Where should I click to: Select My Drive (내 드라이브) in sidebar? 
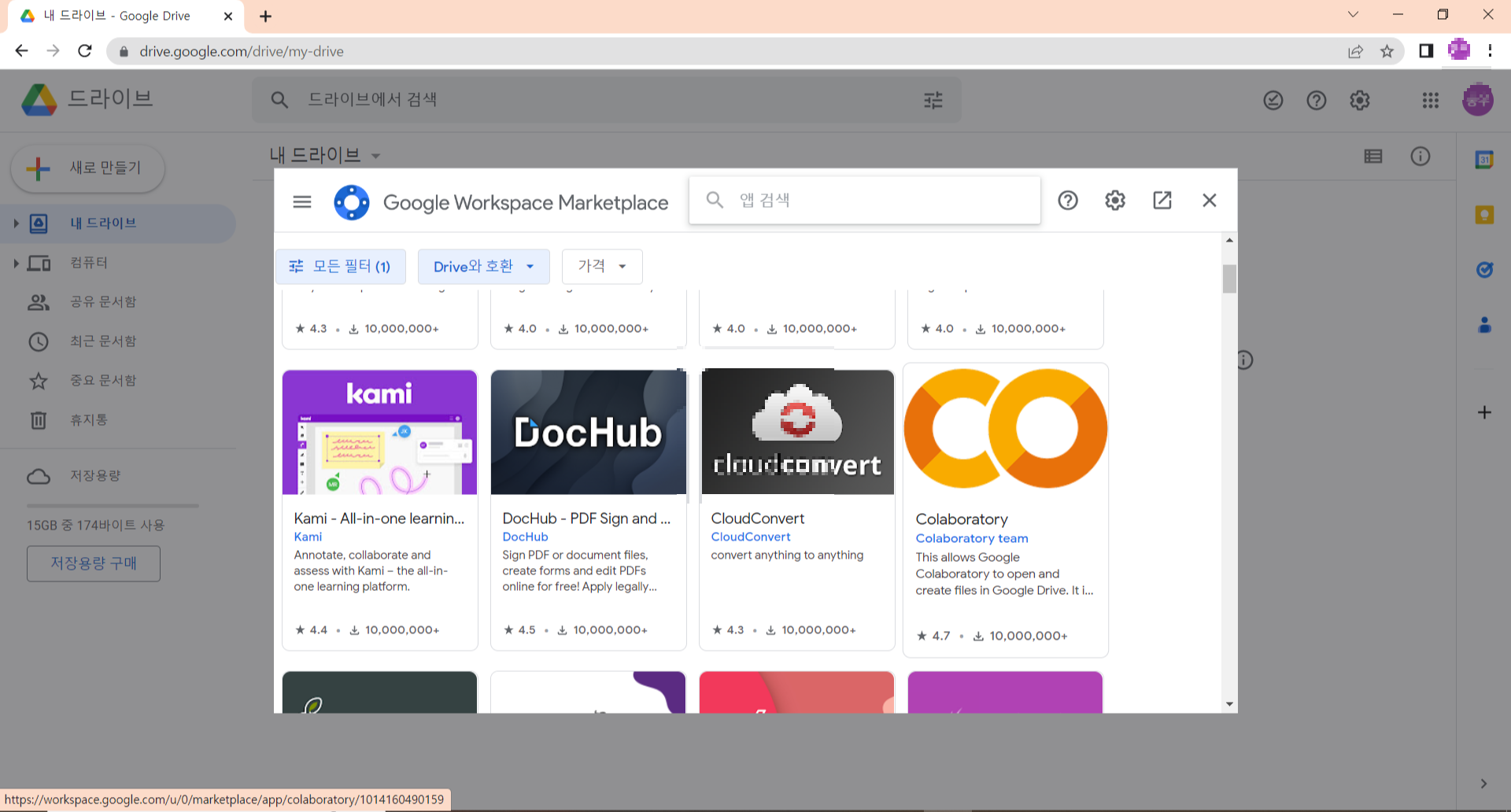118,223
